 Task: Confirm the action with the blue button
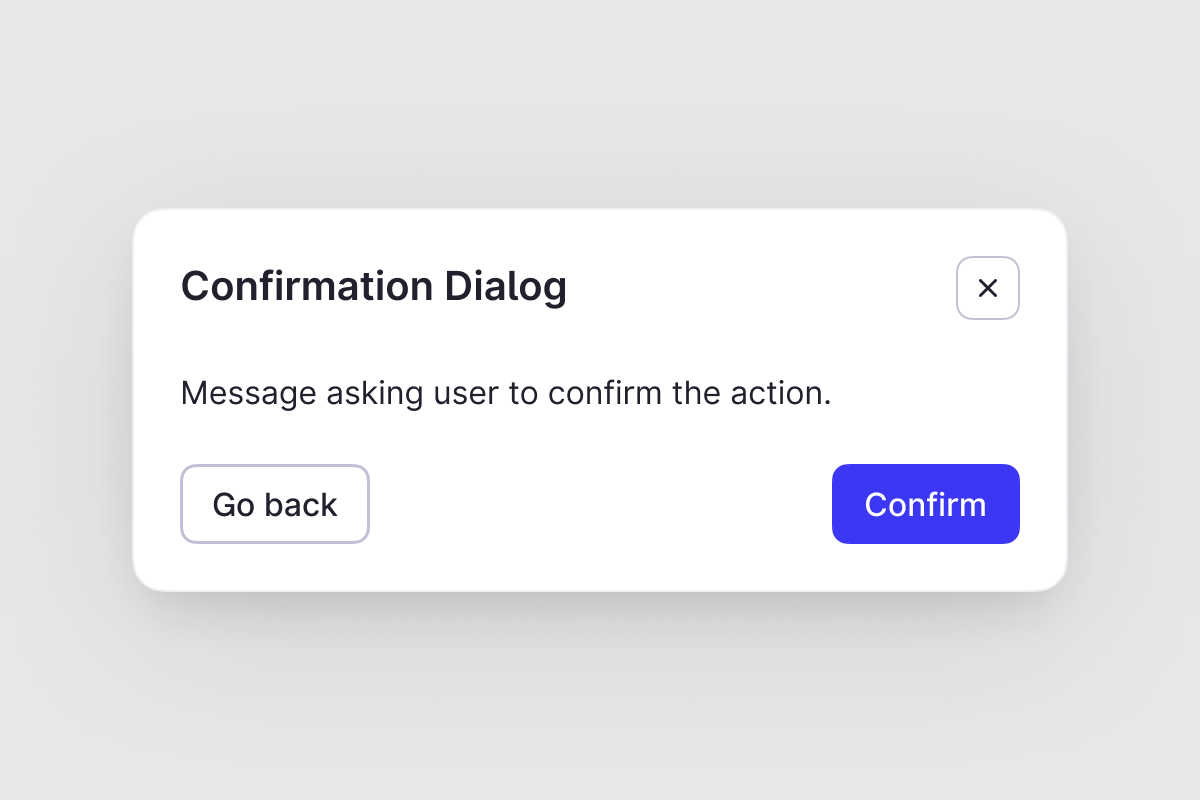[925, 504]
